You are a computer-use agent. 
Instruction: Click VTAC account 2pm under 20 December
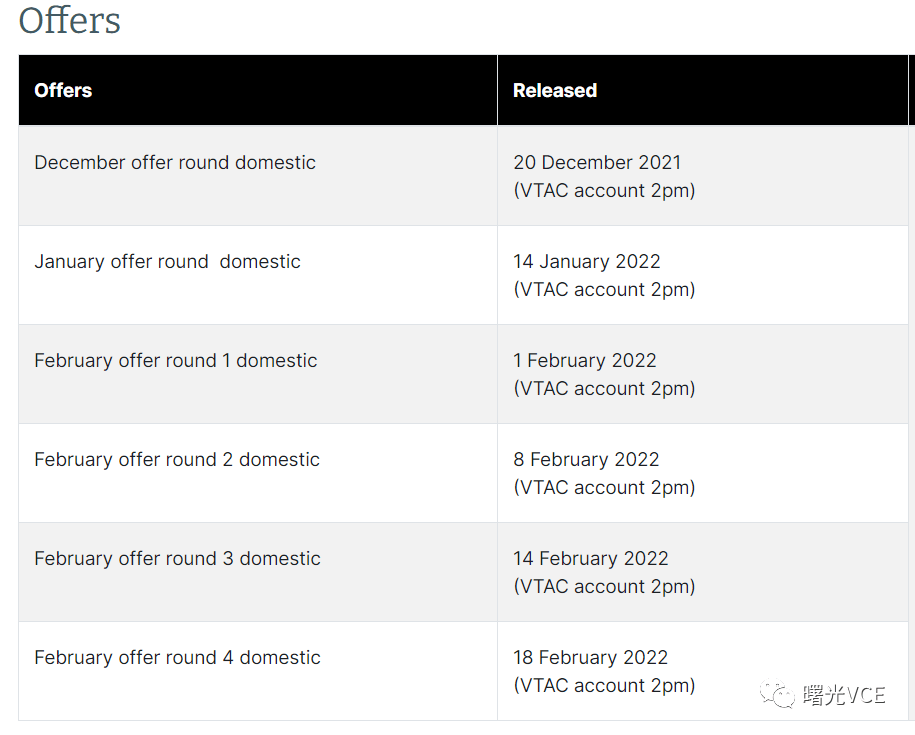[x=604, y=191]
